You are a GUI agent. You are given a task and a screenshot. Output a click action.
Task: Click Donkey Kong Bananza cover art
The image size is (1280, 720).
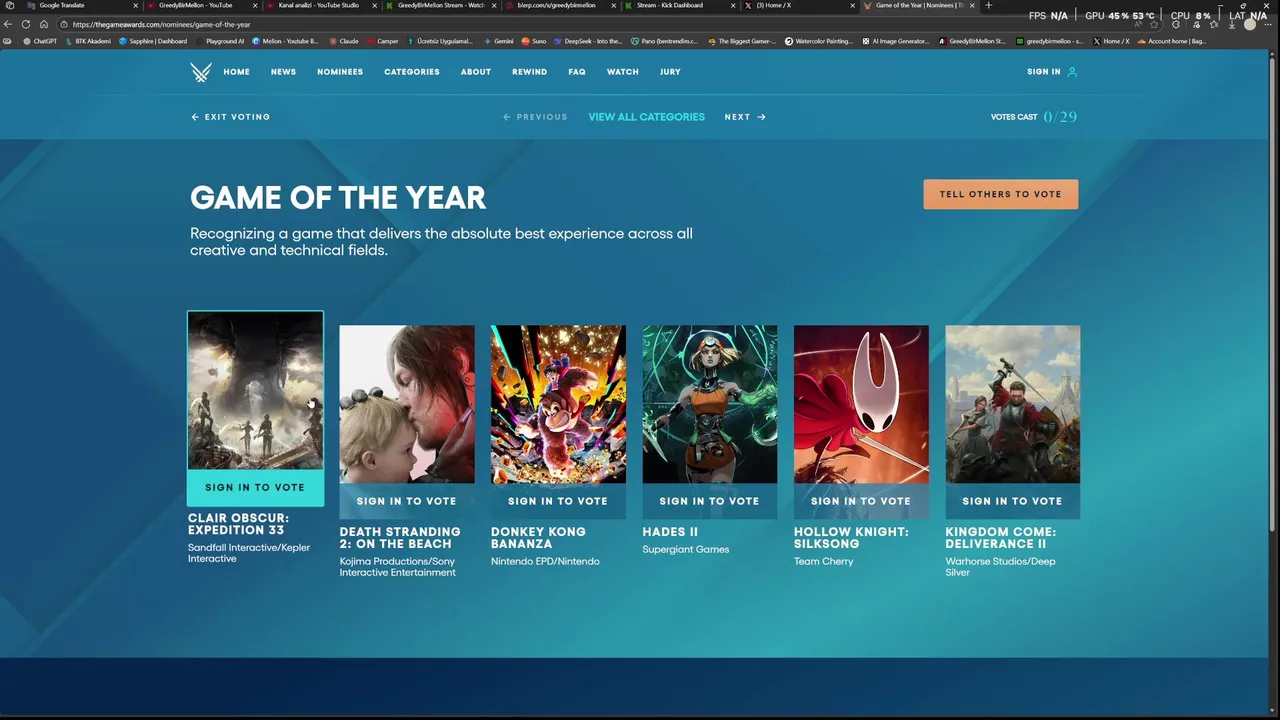pos(558,404)
